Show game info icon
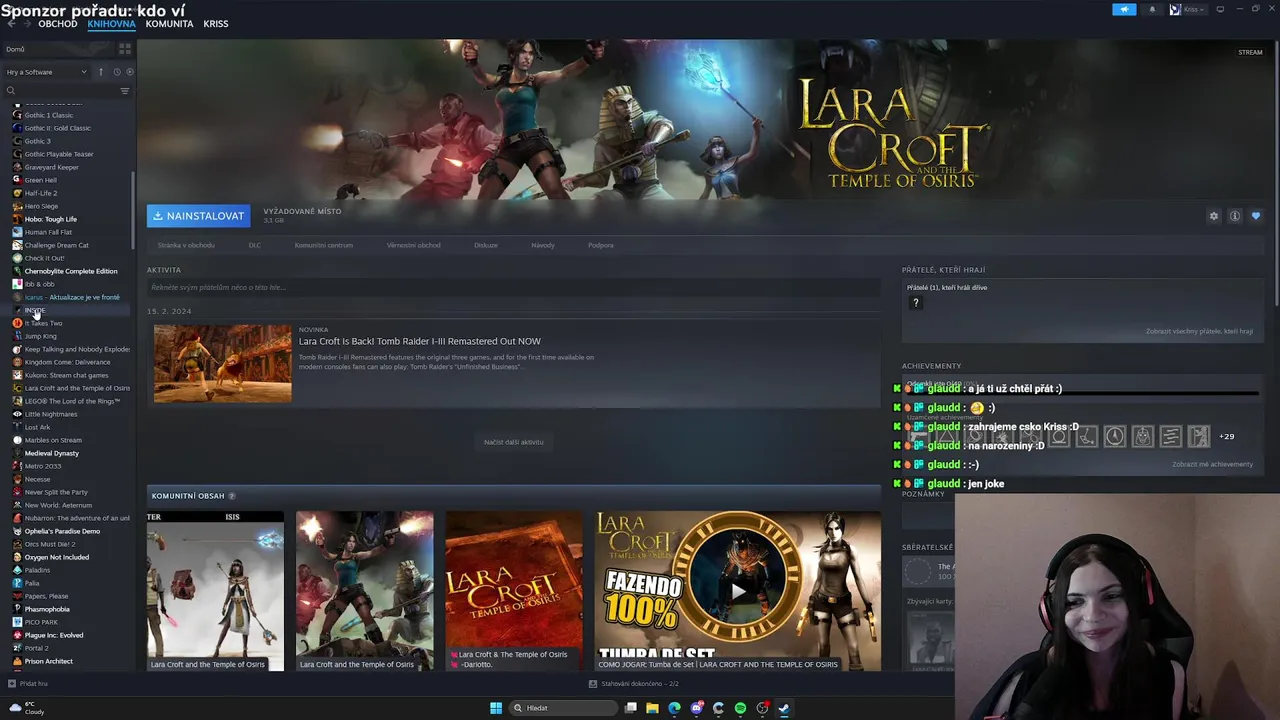Viewport: 1280px width, 720px height. point(1235,216)
